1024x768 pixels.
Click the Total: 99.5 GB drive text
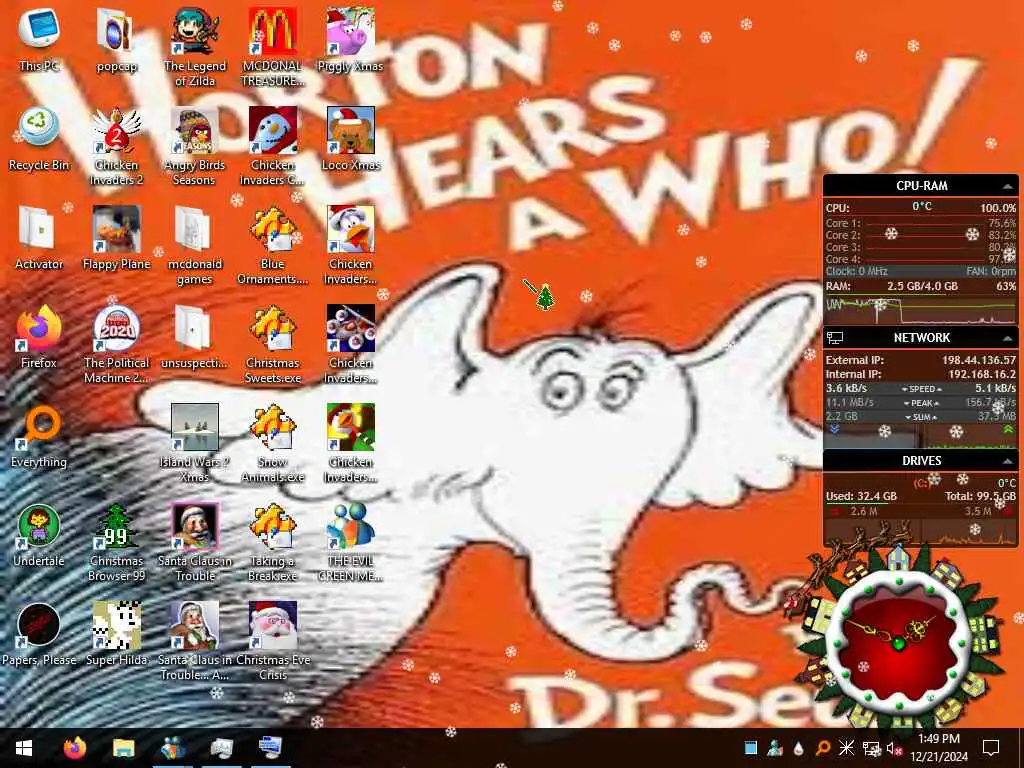tap(980, 496)
